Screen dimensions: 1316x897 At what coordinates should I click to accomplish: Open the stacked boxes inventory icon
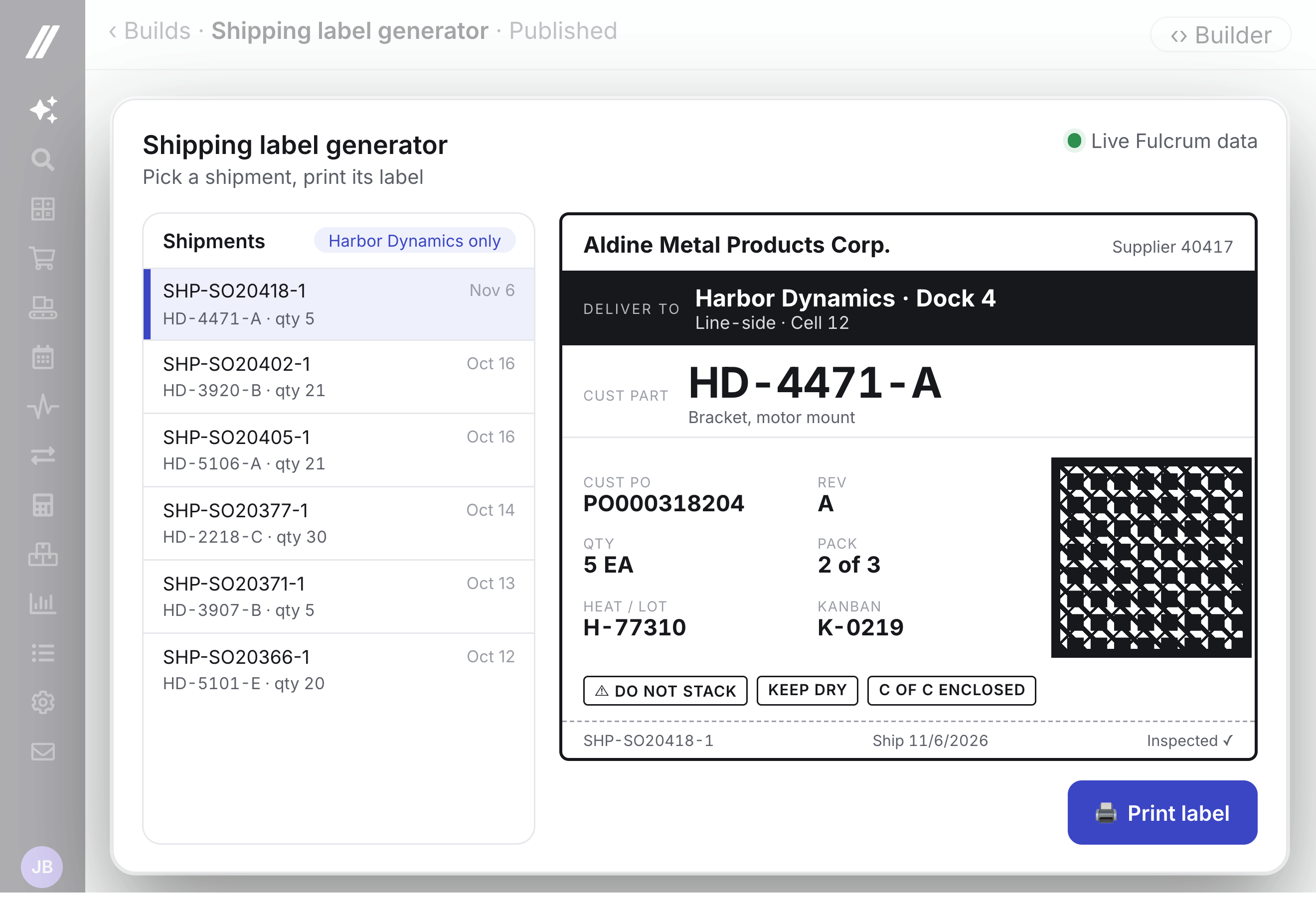point(43,556)
